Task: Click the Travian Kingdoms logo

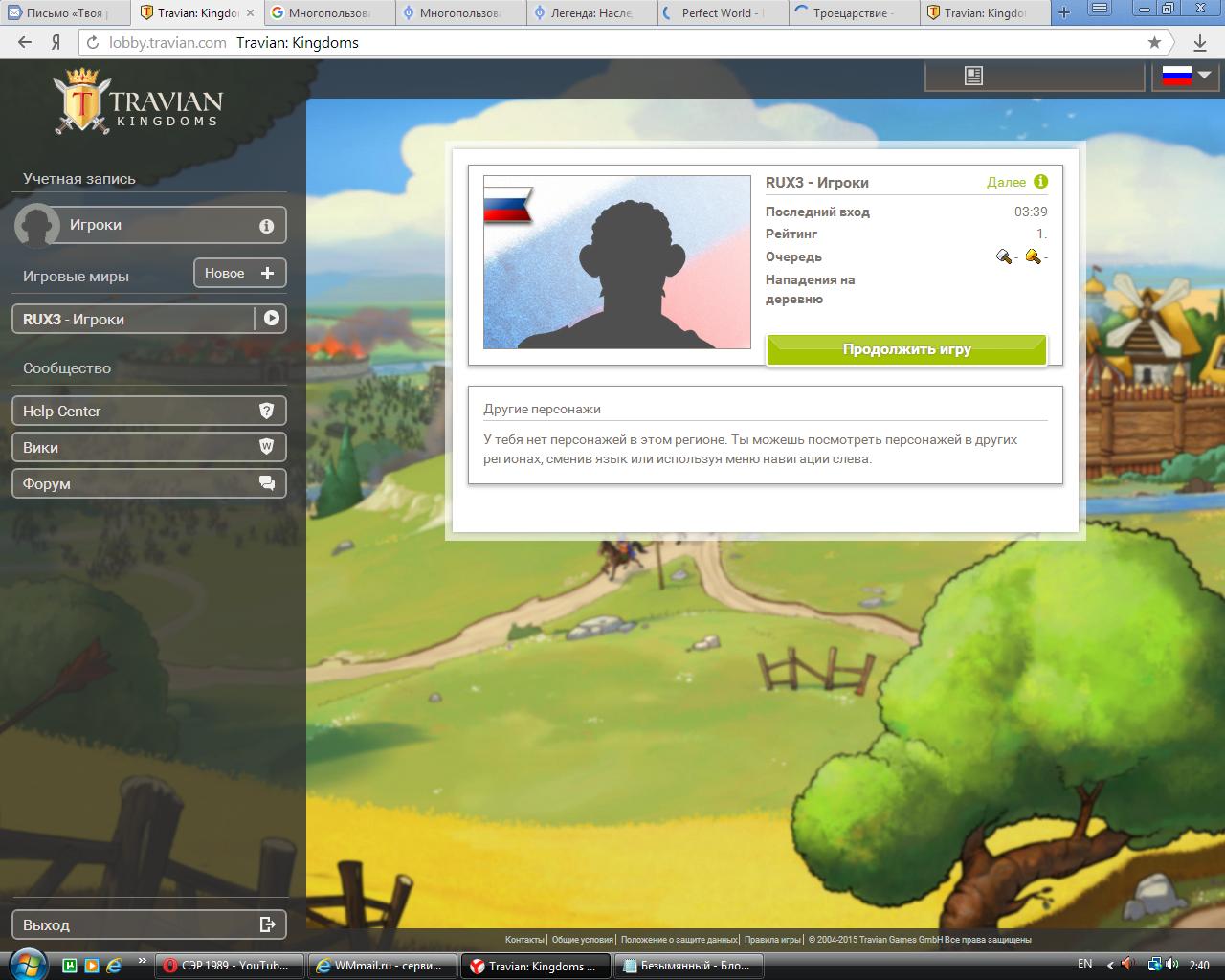Action: click(139, 101)
